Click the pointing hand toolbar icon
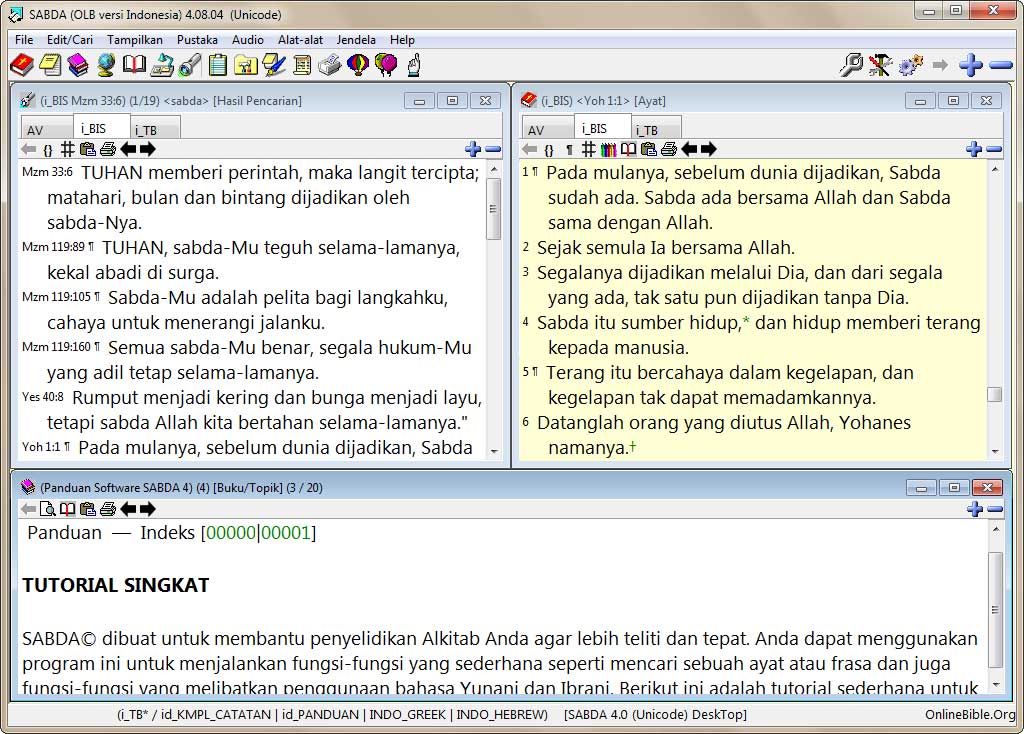The width and height of the screenshot is (1024, 734). click(x=413, y=66)
